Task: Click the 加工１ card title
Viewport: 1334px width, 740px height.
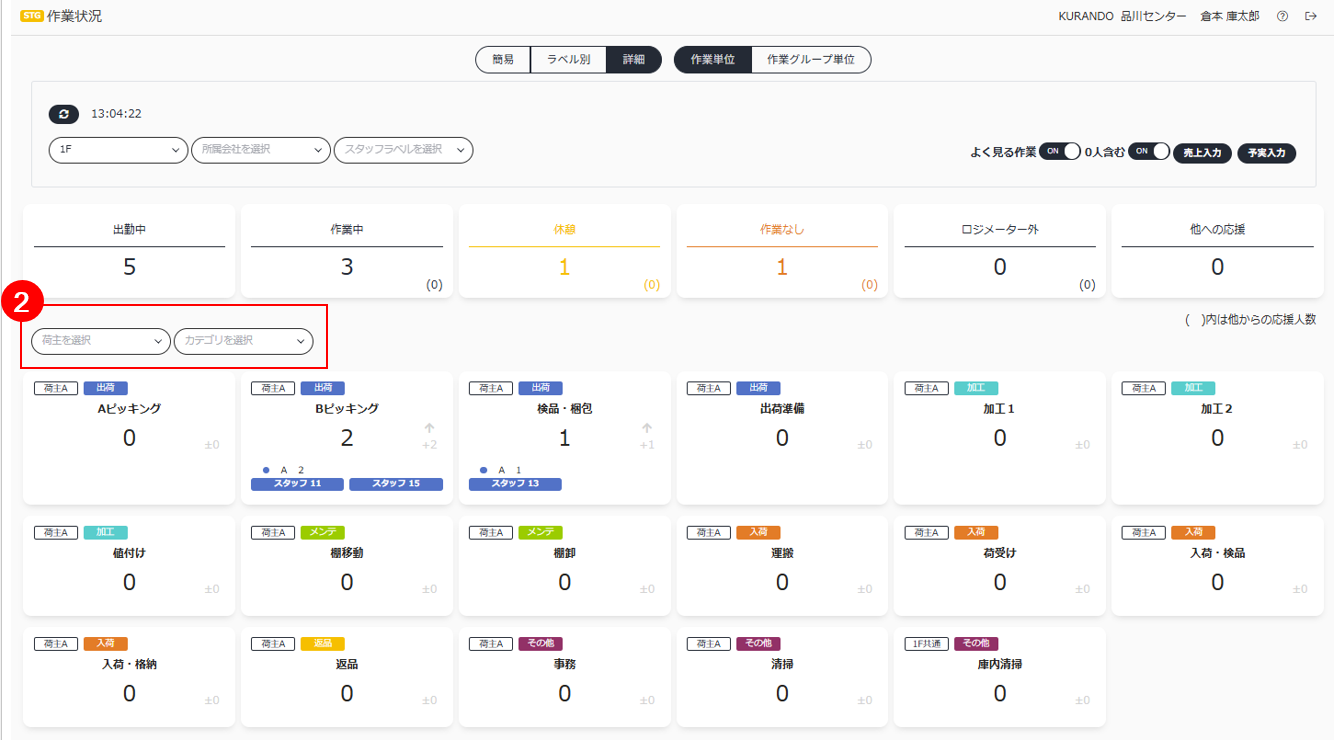Action: [x=1000, y=409]
